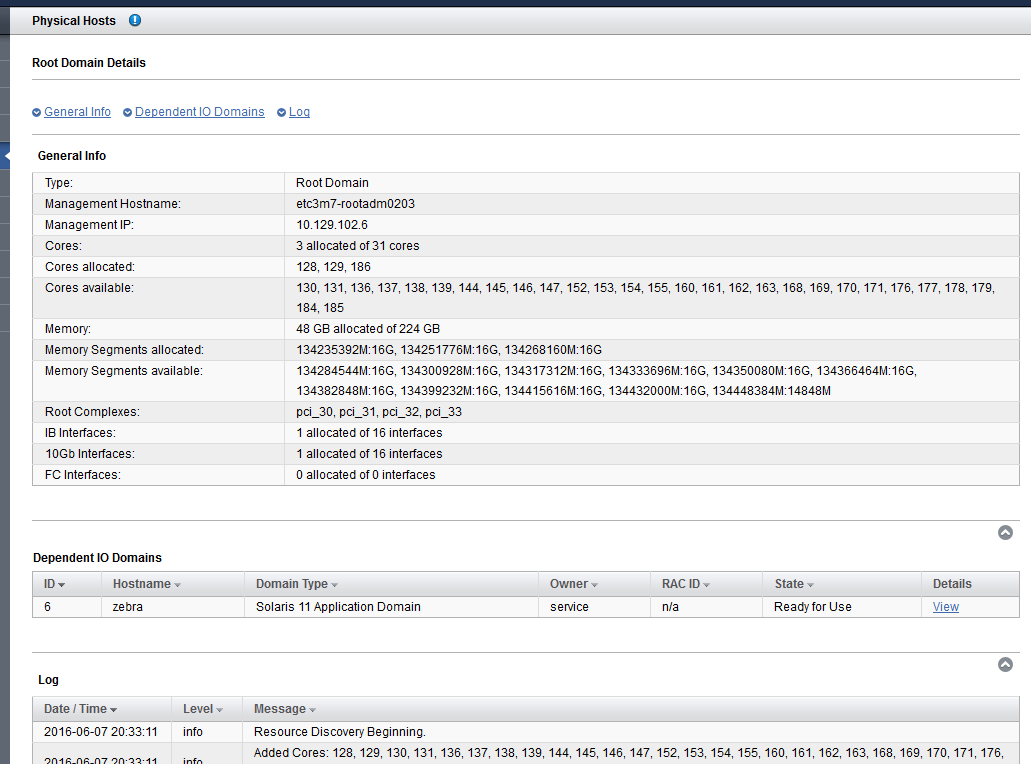Click the 'service' owner cell

click(x=569, y=607)
